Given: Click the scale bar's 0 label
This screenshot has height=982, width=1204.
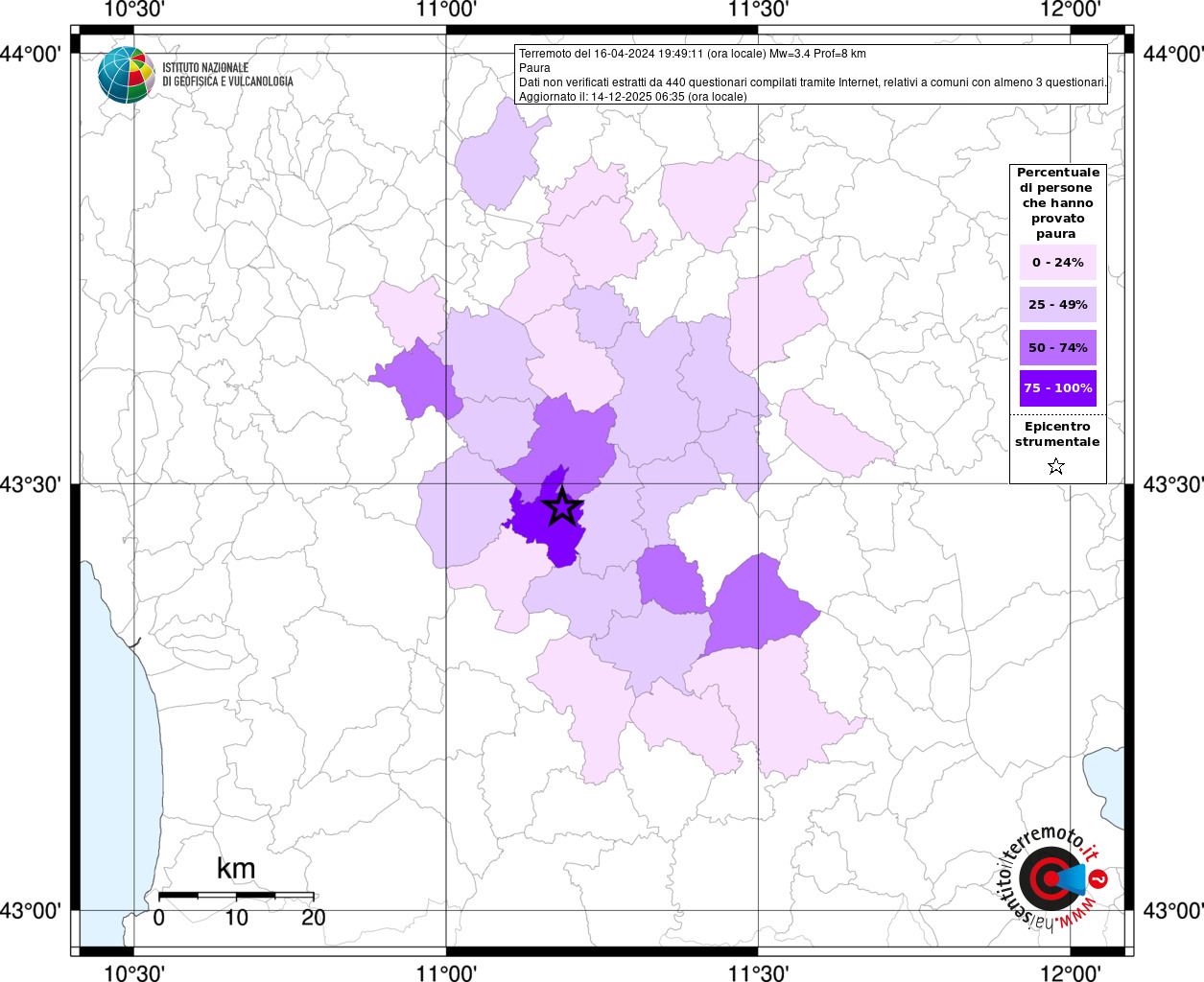Looking at the screenshot, I should tap(158, 918).
